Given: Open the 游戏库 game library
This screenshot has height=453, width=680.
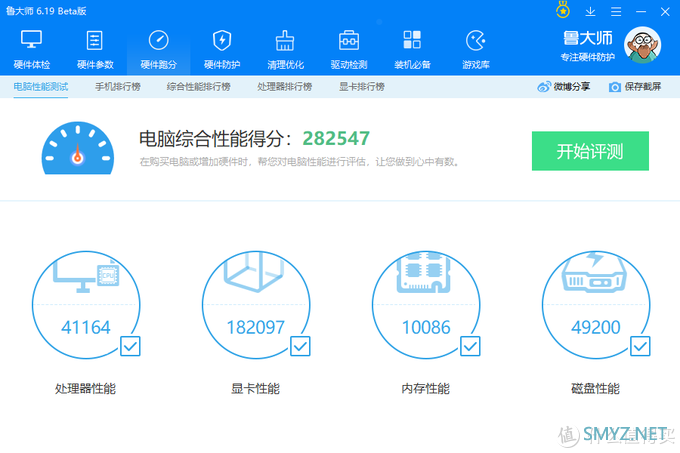Looking at the screenshot, I should [476, 48].
